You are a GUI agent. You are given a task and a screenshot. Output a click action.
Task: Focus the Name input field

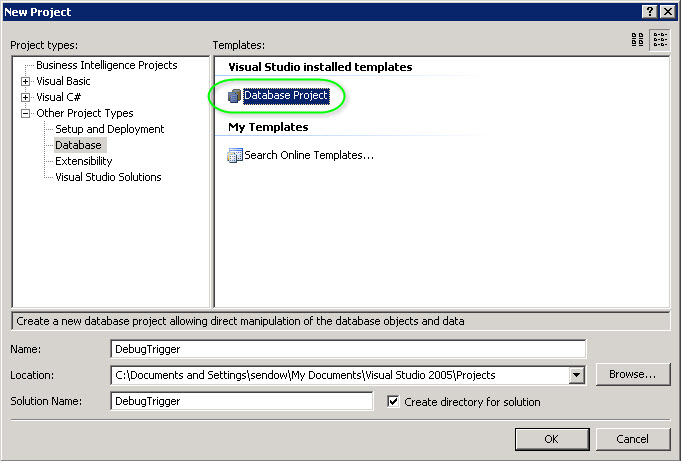click(348, 349)
